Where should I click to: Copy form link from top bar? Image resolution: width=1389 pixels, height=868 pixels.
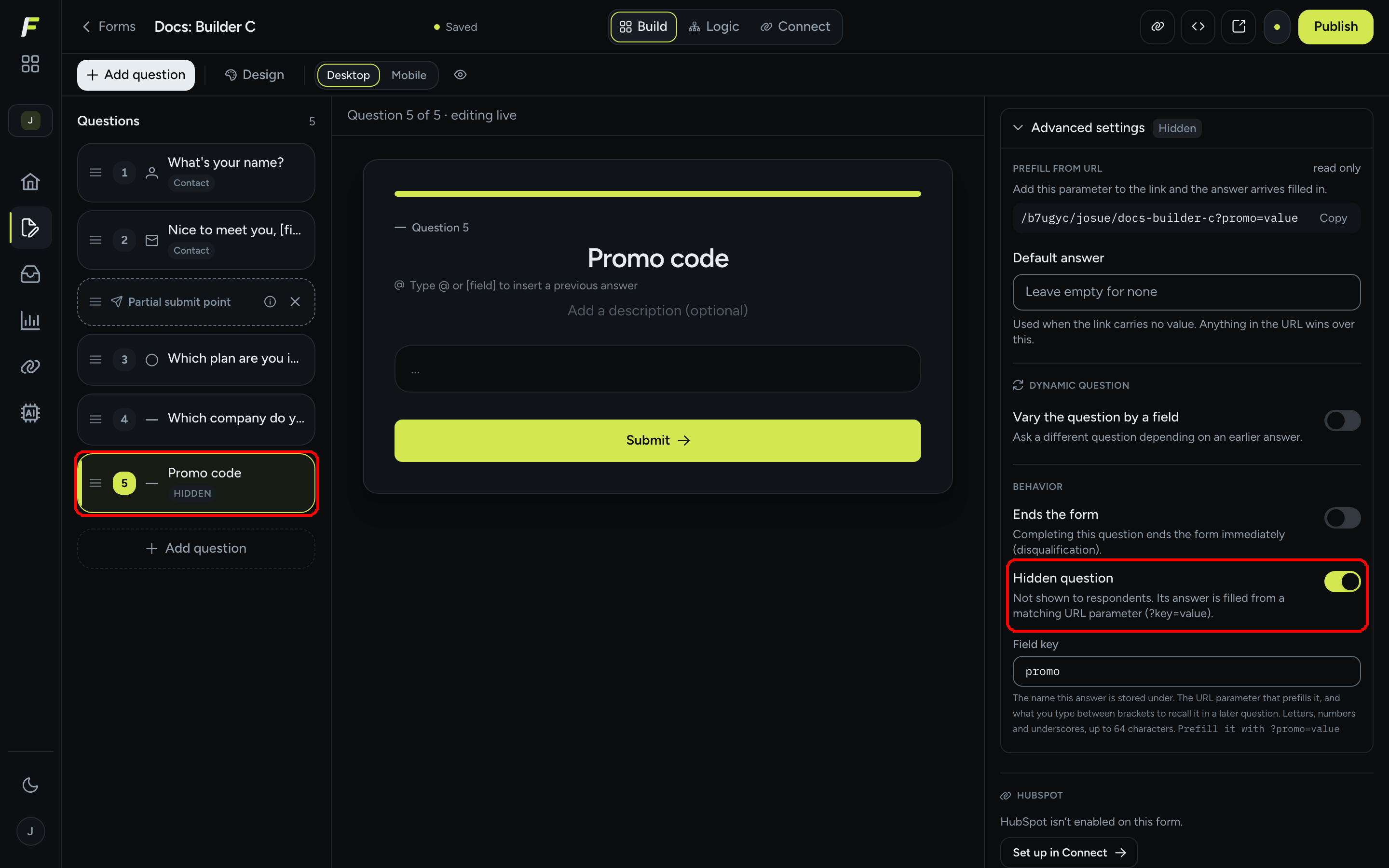click(1157, 27)
